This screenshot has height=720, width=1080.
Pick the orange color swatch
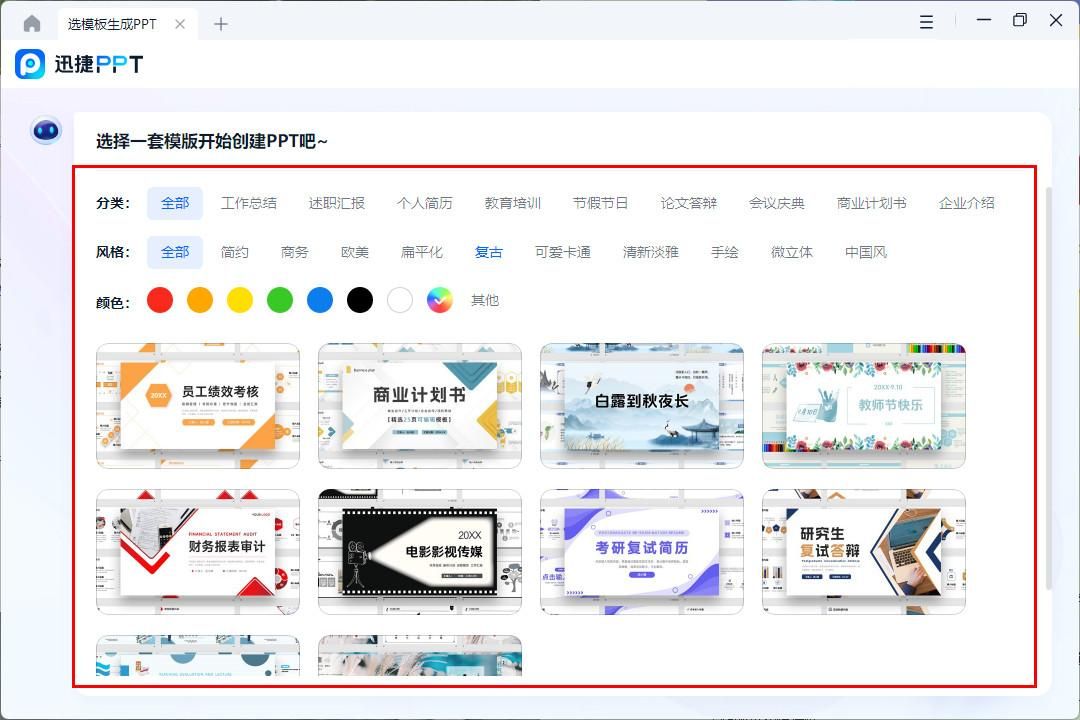click(x=200, y=300)
